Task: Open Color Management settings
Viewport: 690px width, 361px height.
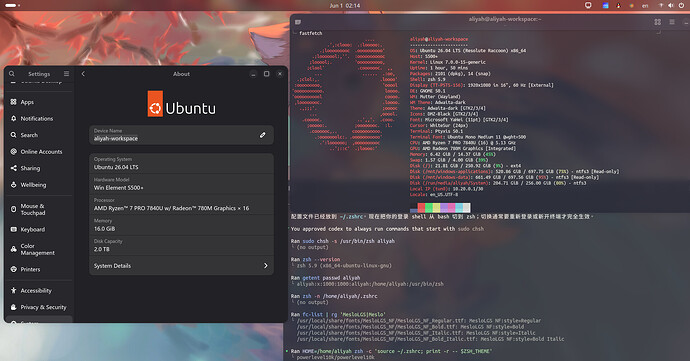Action: 38,249
